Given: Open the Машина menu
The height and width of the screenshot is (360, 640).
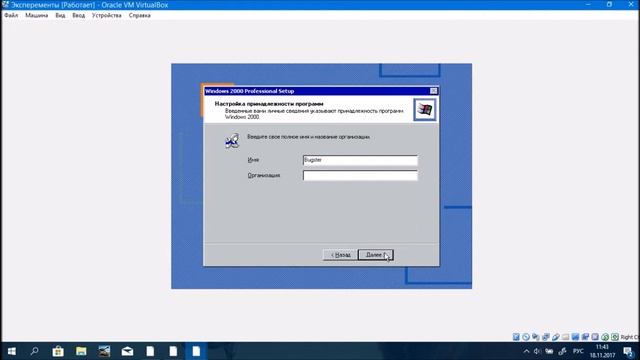Looking at the screenshot, I should [37, 15].
